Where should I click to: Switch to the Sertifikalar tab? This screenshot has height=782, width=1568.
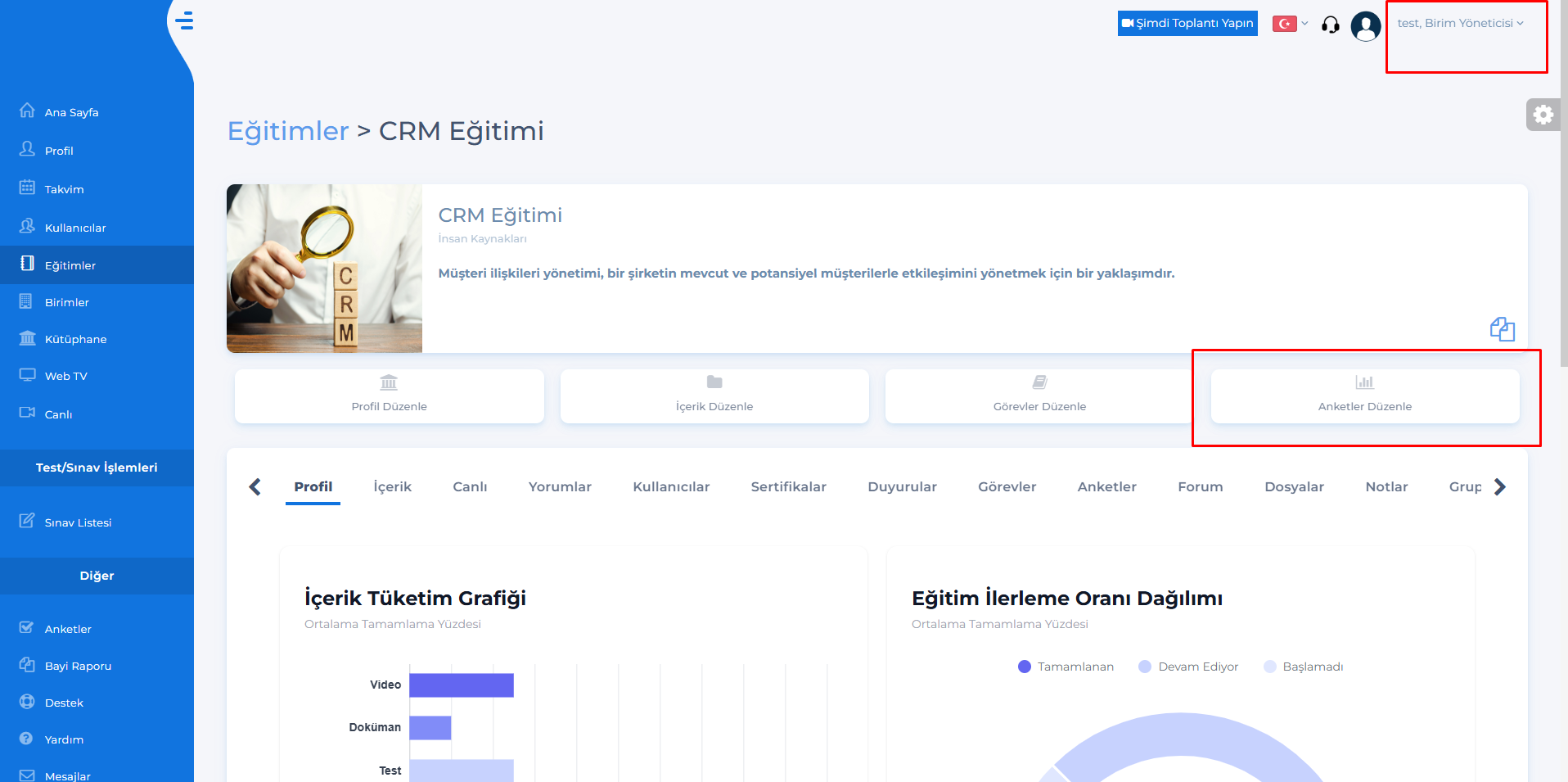point(788,486)
